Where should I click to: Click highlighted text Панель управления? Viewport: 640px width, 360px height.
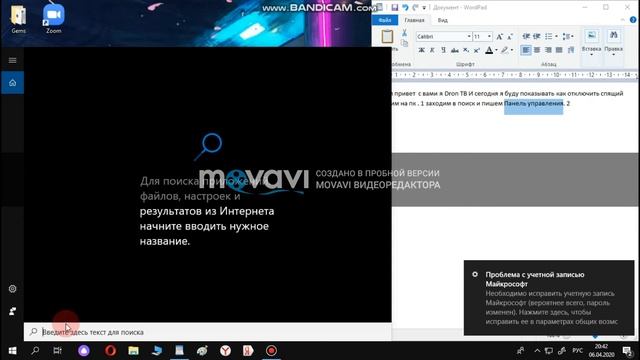coord(533,104)
